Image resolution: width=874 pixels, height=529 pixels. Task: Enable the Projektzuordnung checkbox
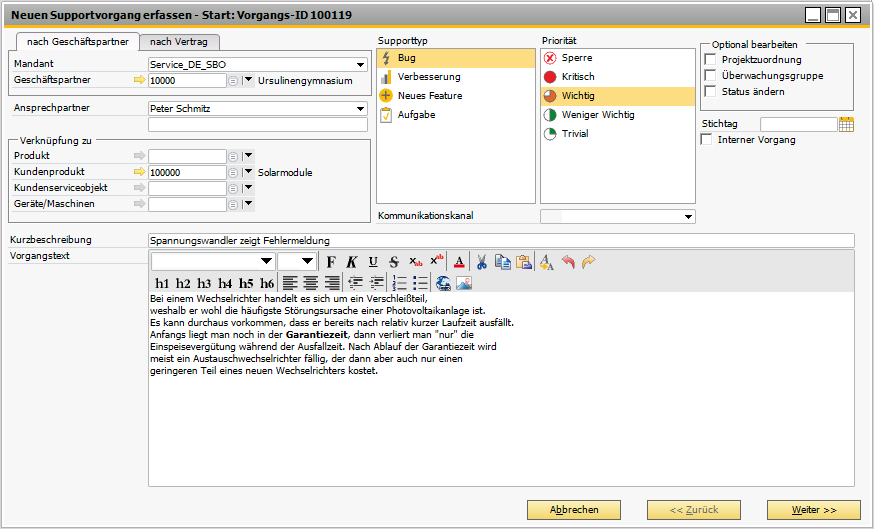tap(711, 60)
